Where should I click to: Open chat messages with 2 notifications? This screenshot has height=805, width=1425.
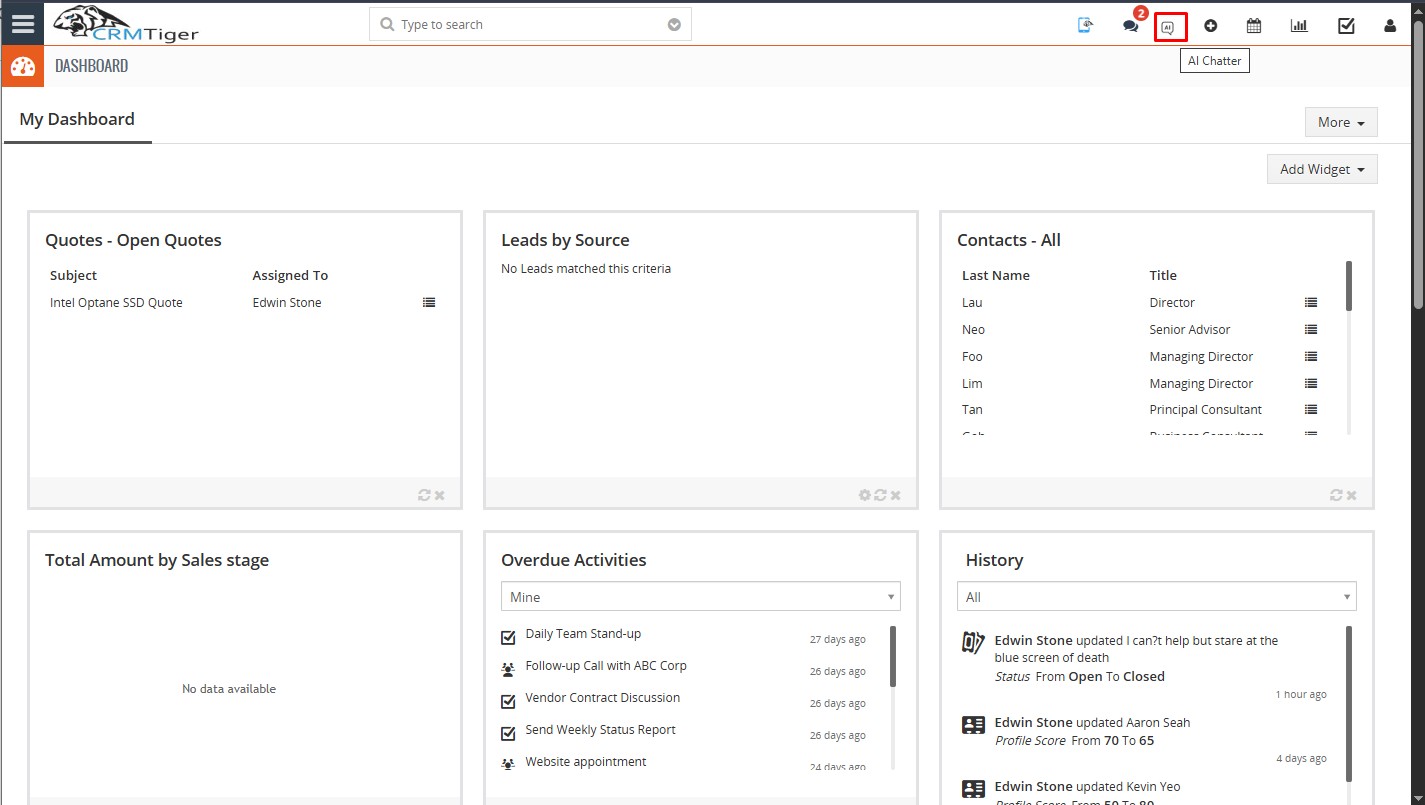pos(1131,26)
